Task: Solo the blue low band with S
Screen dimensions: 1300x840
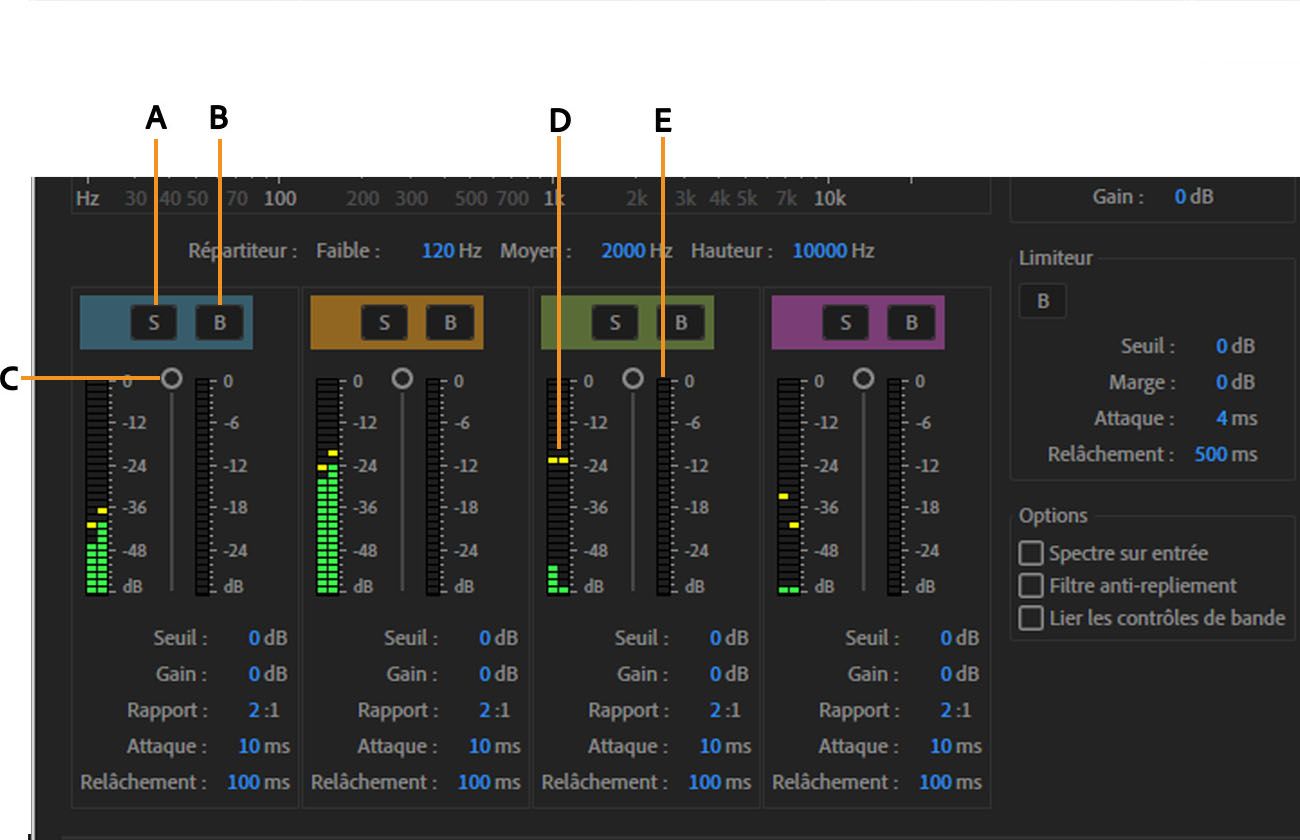Action: (x=155, y=323)
